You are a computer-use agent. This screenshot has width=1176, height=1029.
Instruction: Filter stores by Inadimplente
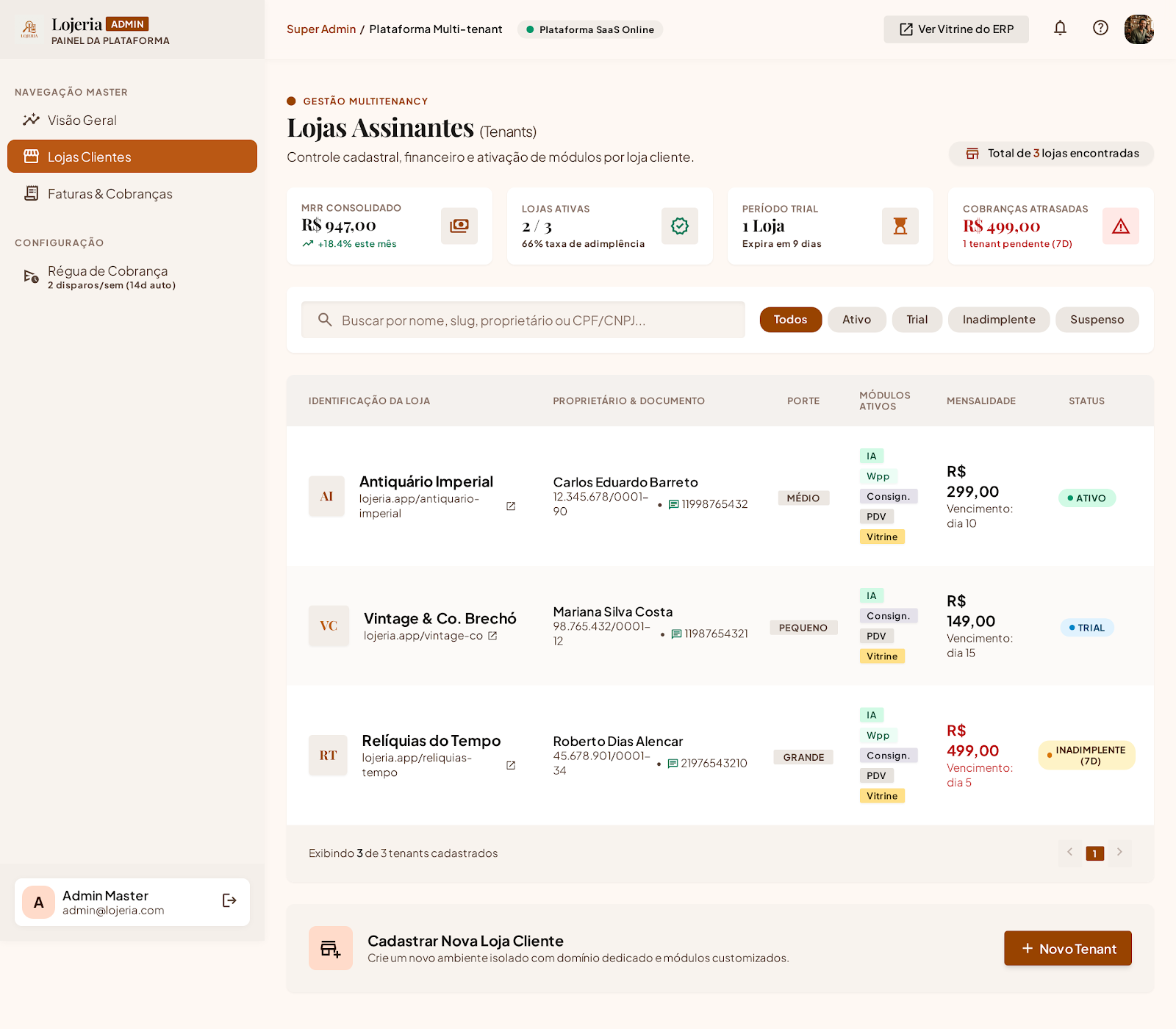coord(999,320)
